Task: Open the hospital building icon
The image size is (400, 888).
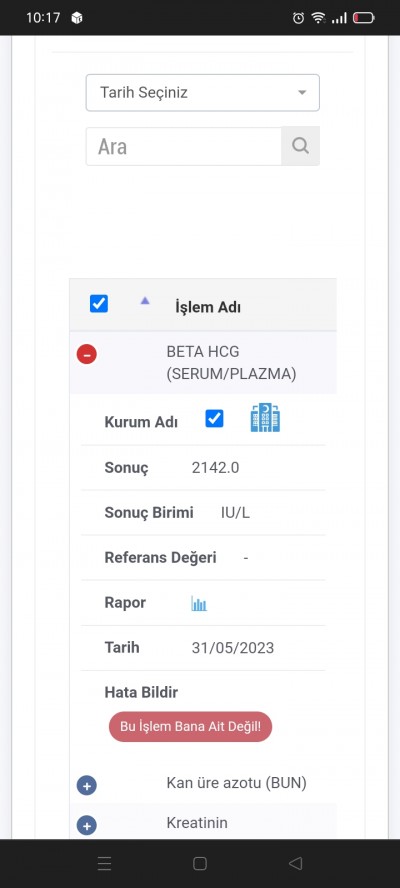Action: 265,418
